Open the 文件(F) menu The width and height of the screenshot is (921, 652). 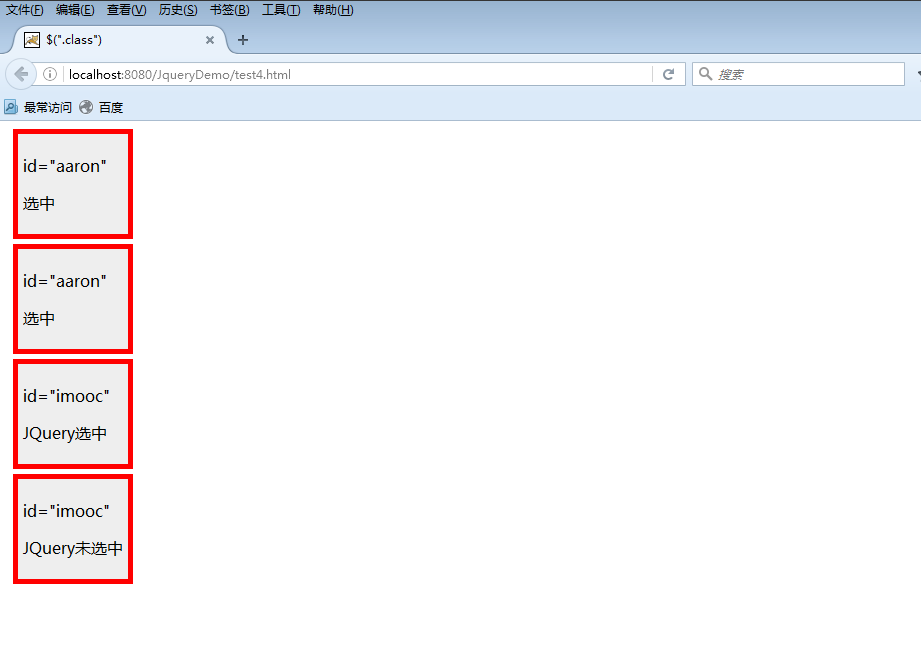coord(25,10)
